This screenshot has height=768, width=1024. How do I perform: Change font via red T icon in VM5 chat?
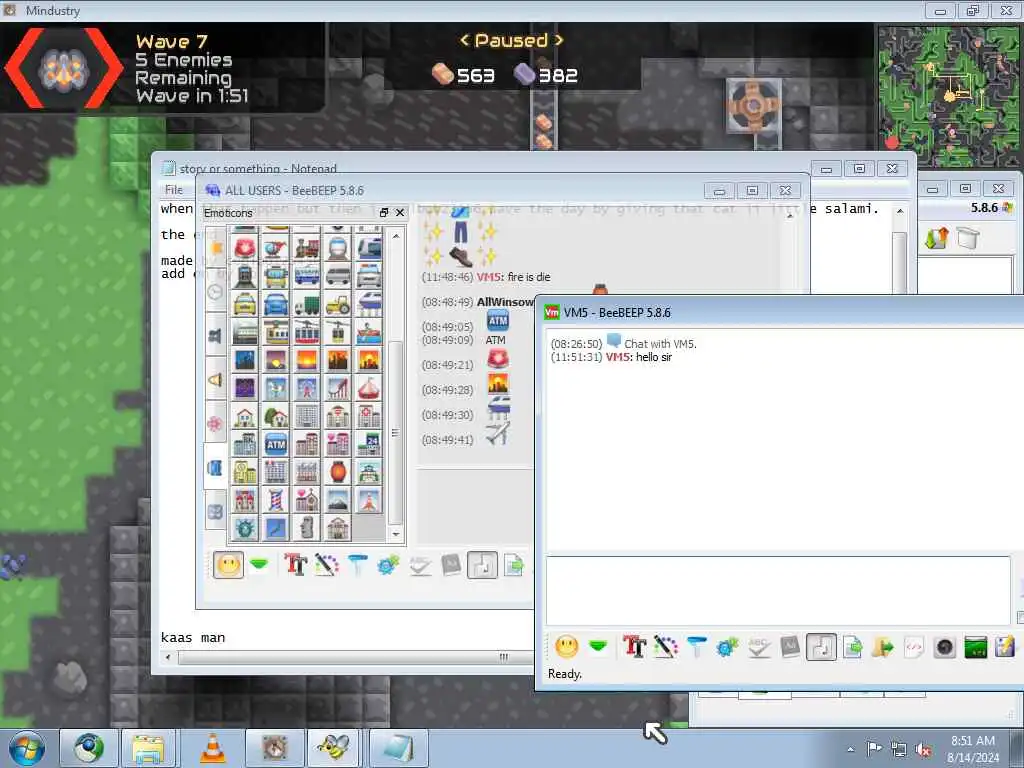634,647
